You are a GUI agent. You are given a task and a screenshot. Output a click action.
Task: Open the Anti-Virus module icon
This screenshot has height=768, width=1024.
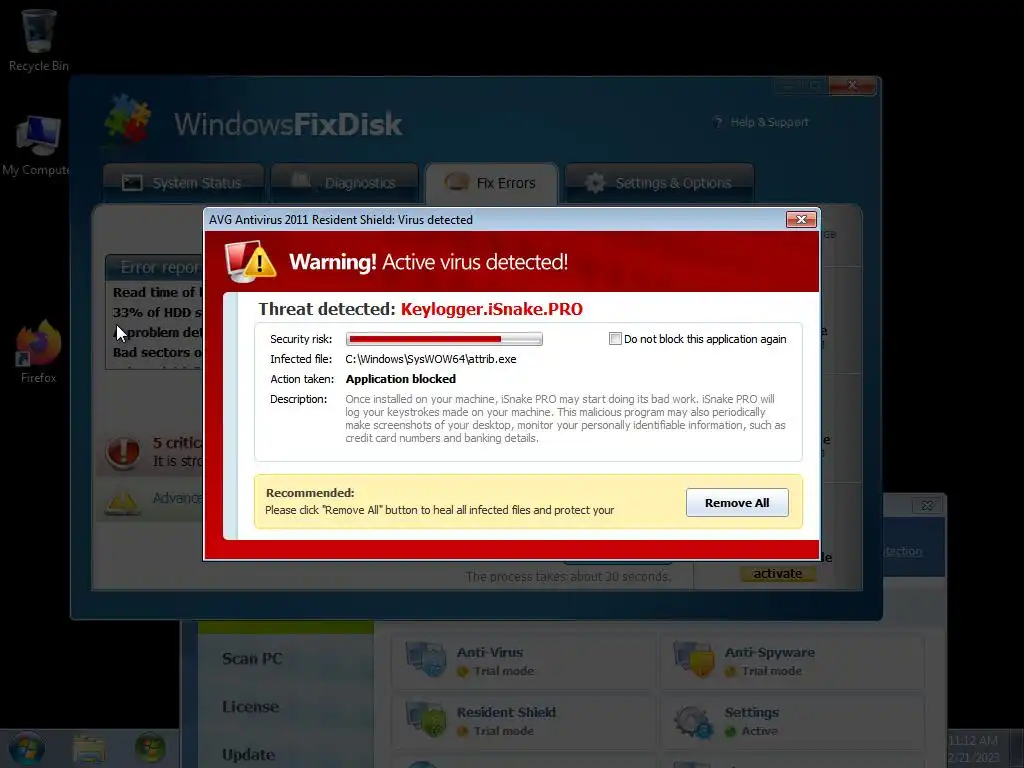(x=426, y=658)
